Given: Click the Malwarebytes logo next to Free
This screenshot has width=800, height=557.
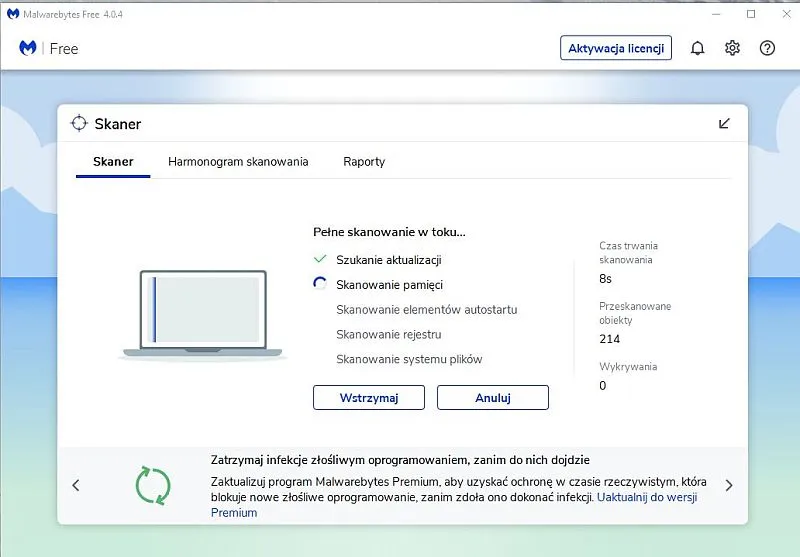Looking at the screenshot, I should click(28, 48).
